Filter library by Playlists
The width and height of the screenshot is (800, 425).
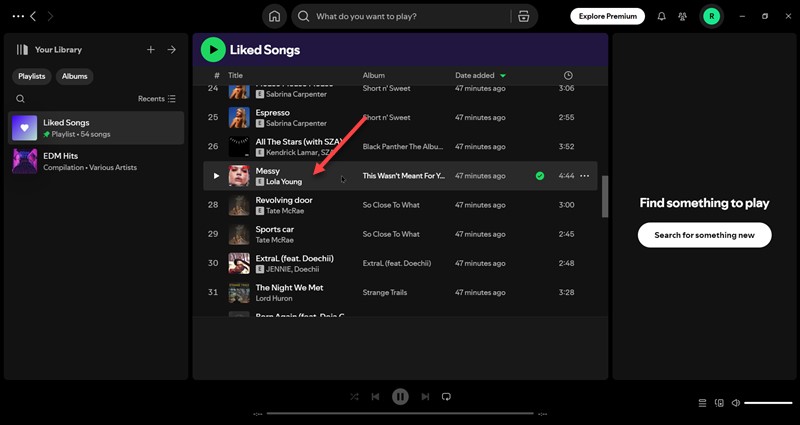click(x=32, y=76)
